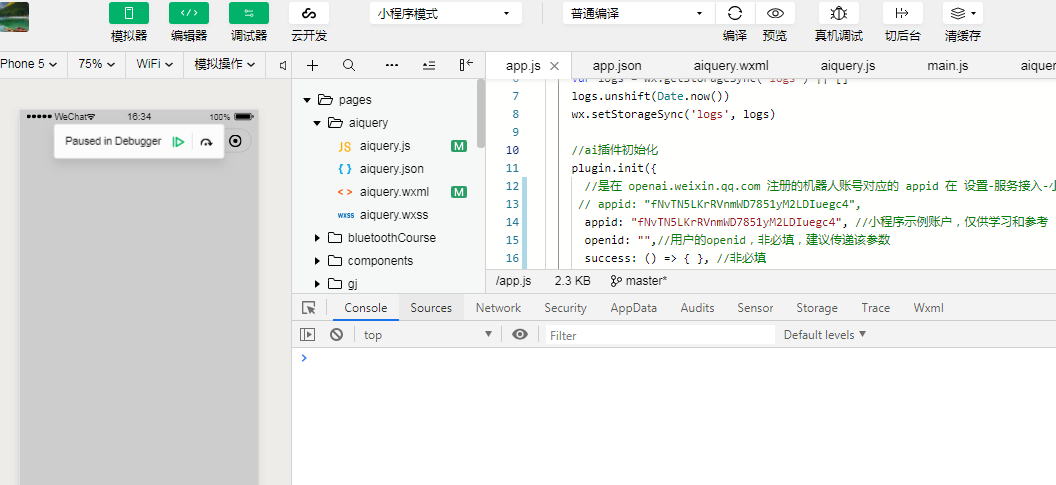Screen dimensions: 1056x485
Task: Switch to the Sources devtools tab
Action: click(x=431, y=308)
